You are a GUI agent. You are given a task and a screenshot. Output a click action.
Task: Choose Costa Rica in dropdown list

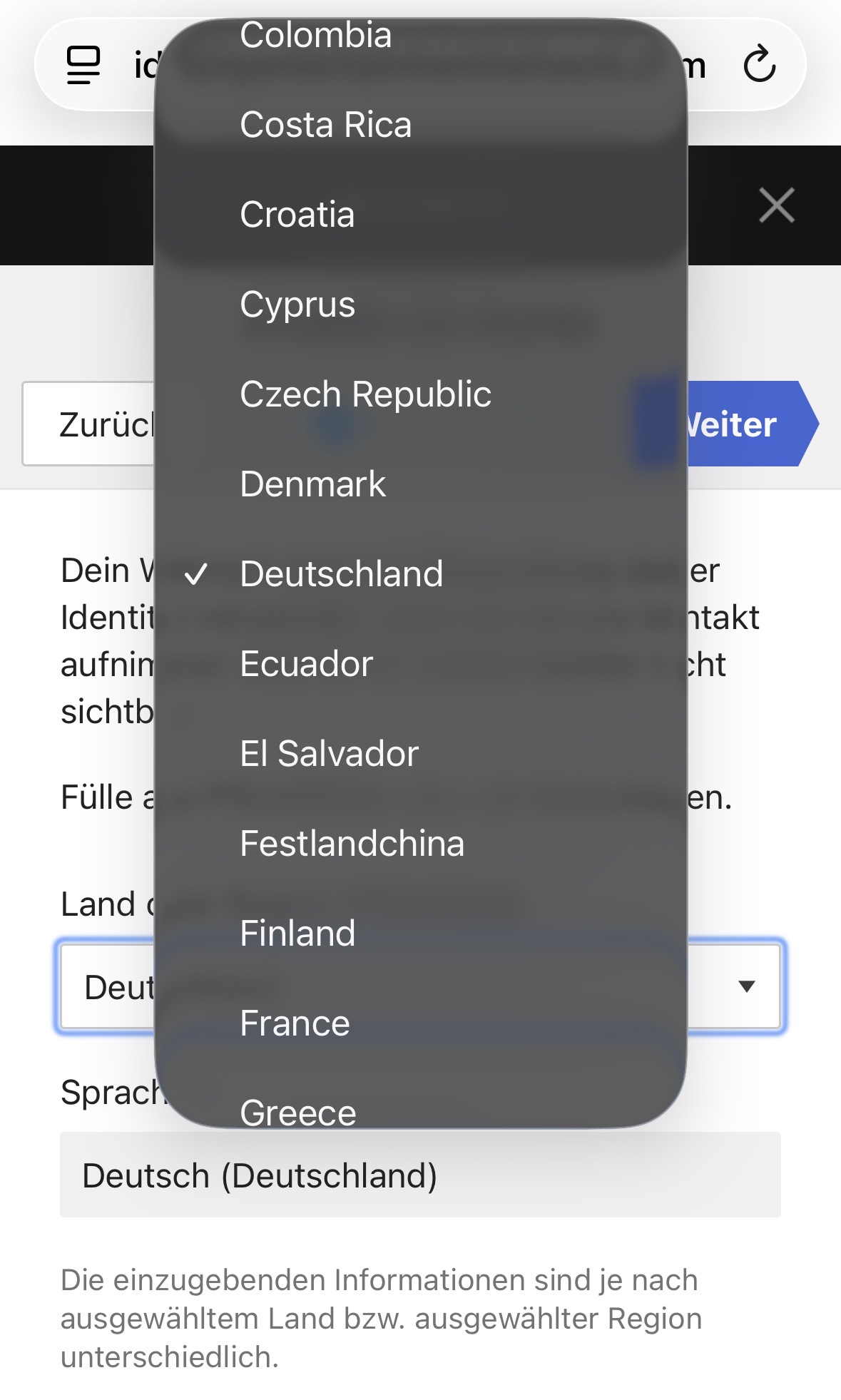pyautogui.click(x=326, y=125)
